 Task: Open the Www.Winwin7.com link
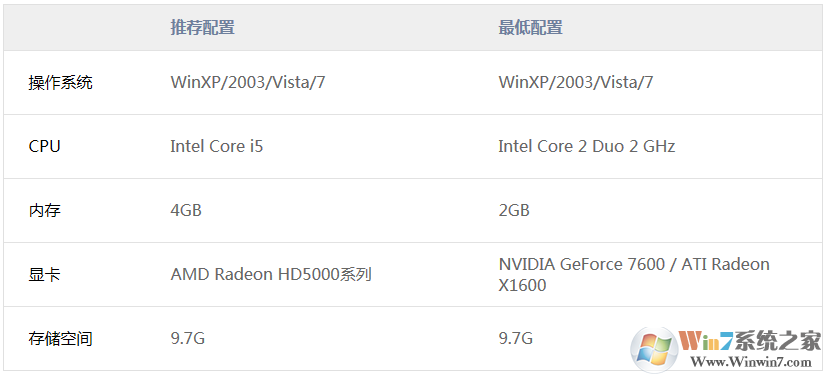tap(751, 362)
